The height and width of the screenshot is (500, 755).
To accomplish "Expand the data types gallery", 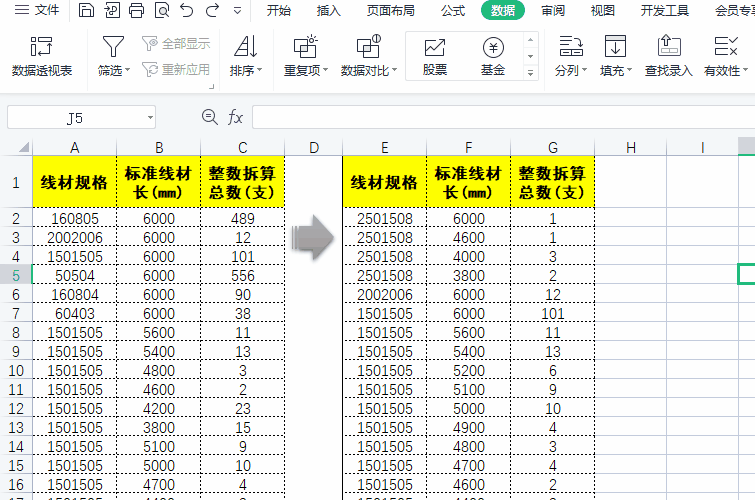I will tap(530, 73).
